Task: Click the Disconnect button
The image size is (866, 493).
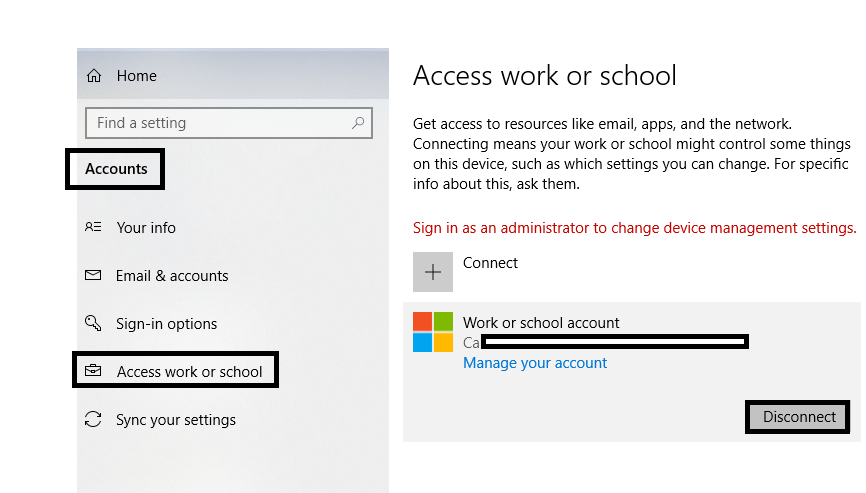Action: coord(798,417)
